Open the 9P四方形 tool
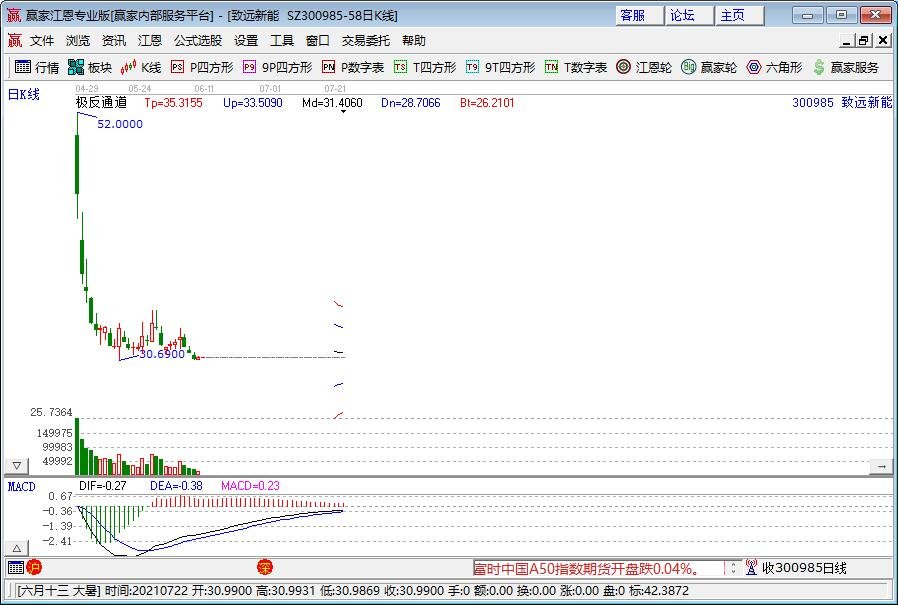Viewport: 898px width, 605px height. coord(278,68)
